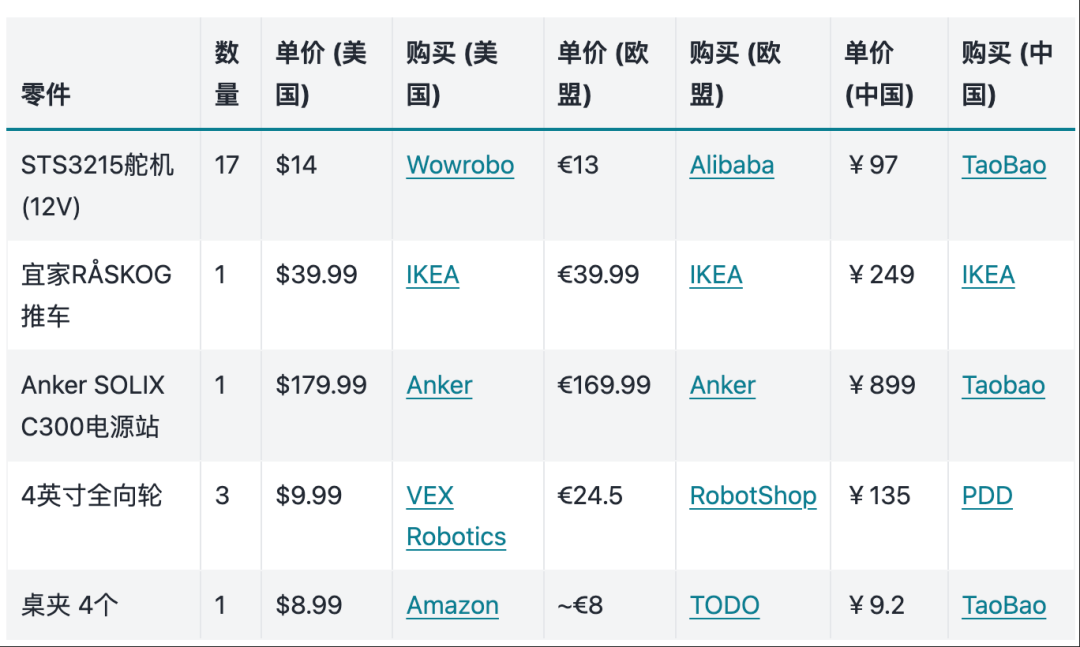Image resolution: width=1080 pixels, height=647 pixels.
Task: Click PDD link for omni wheels
Action: pos(987,496)
